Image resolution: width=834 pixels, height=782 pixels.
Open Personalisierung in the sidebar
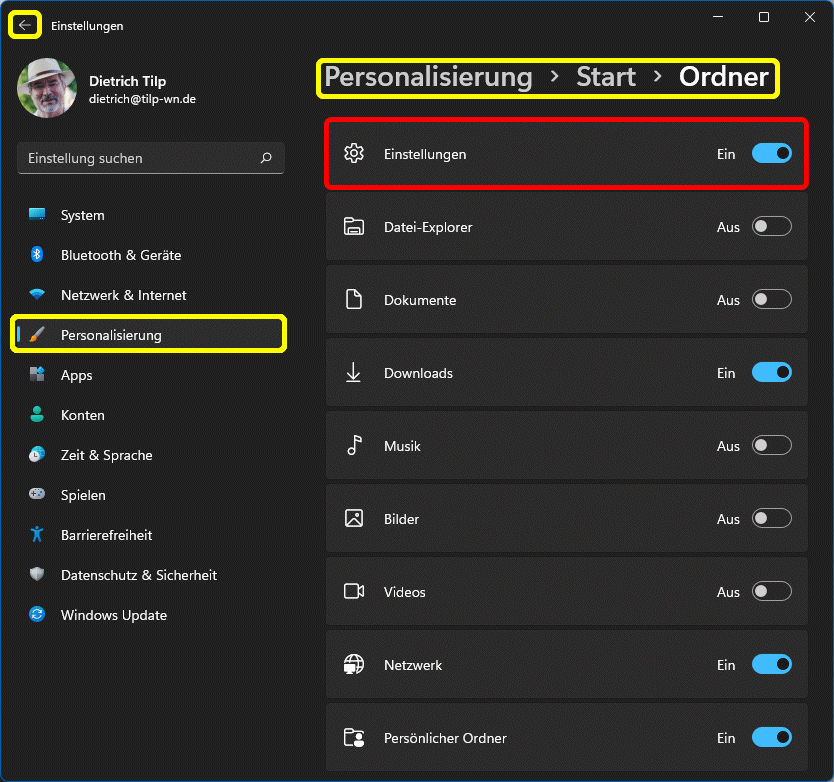tap(111, 335)
